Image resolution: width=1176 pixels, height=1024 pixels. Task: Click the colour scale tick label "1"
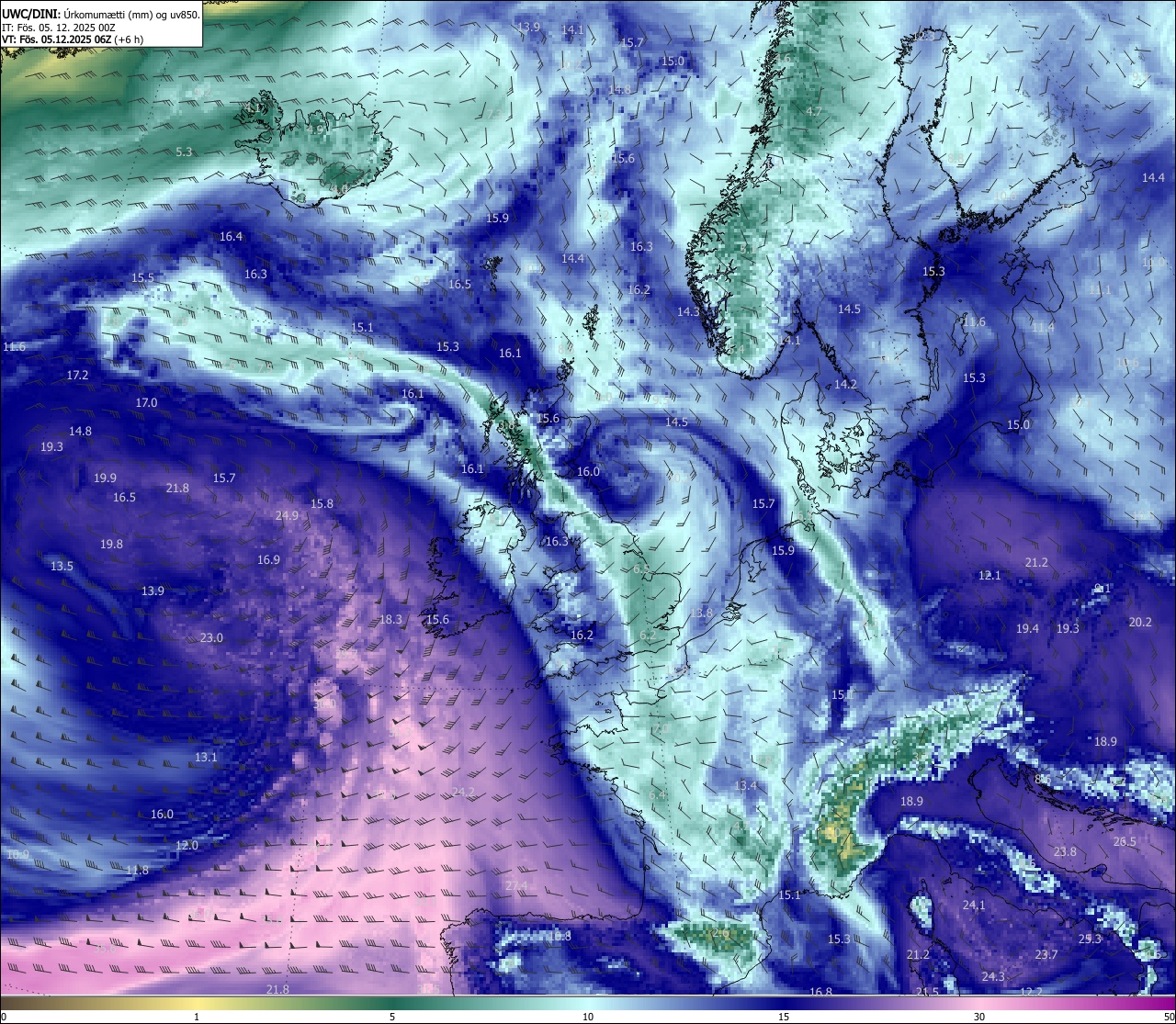tap(197, 1017)
